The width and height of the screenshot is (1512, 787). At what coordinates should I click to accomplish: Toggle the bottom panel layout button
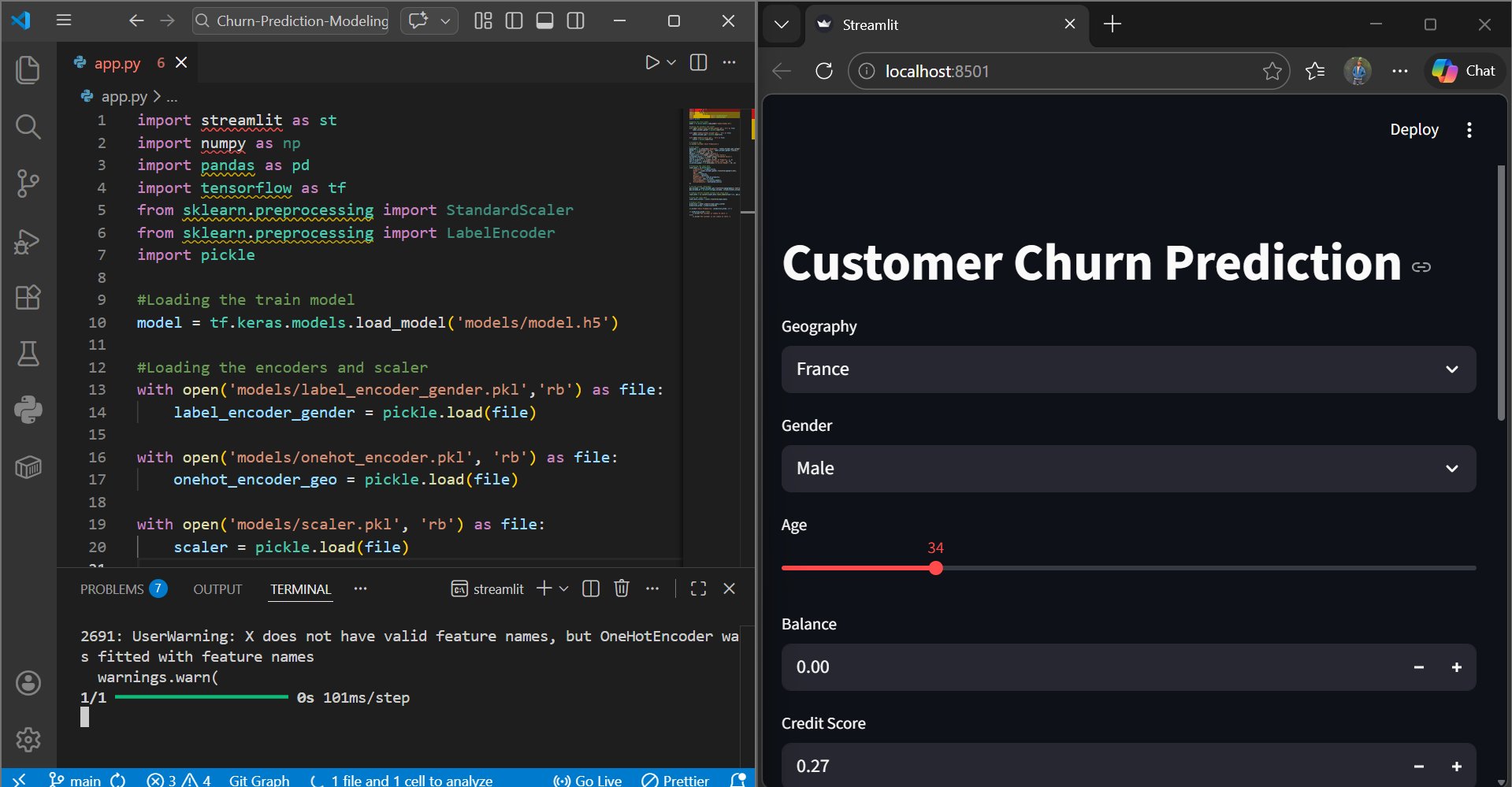544,21
